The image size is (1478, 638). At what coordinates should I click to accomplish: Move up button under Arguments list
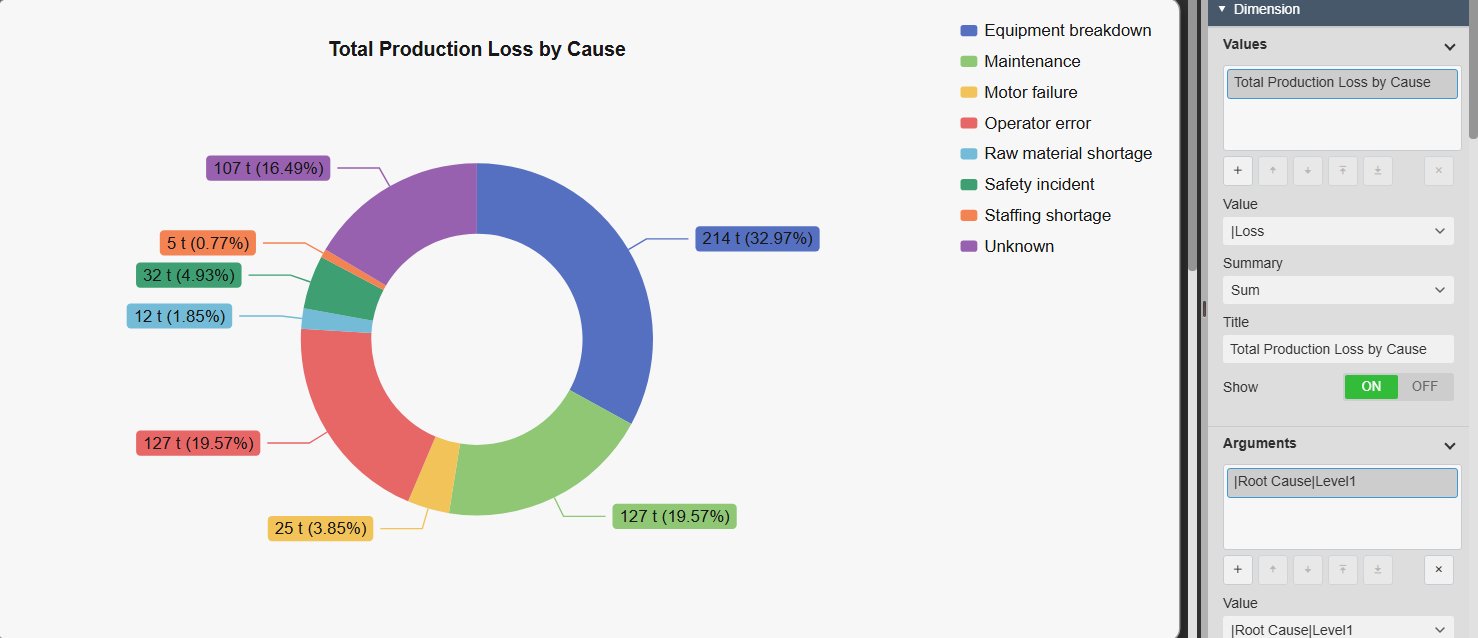[1272, 570]
